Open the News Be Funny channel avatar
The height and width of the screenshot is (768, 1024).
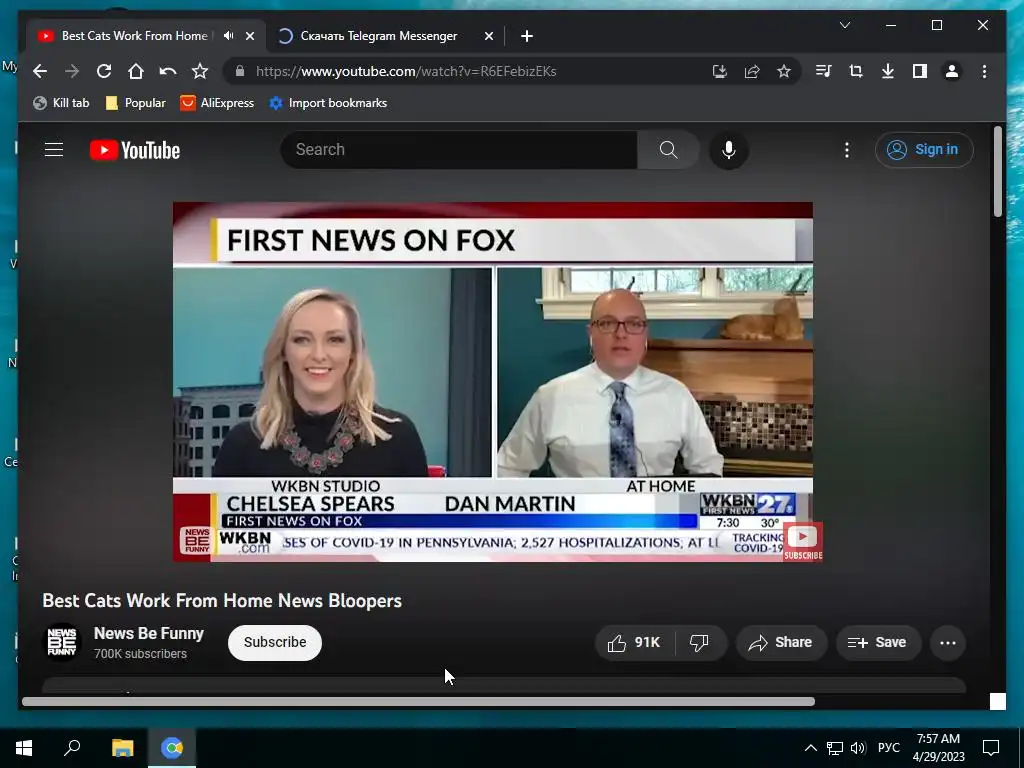coord(62,642)
